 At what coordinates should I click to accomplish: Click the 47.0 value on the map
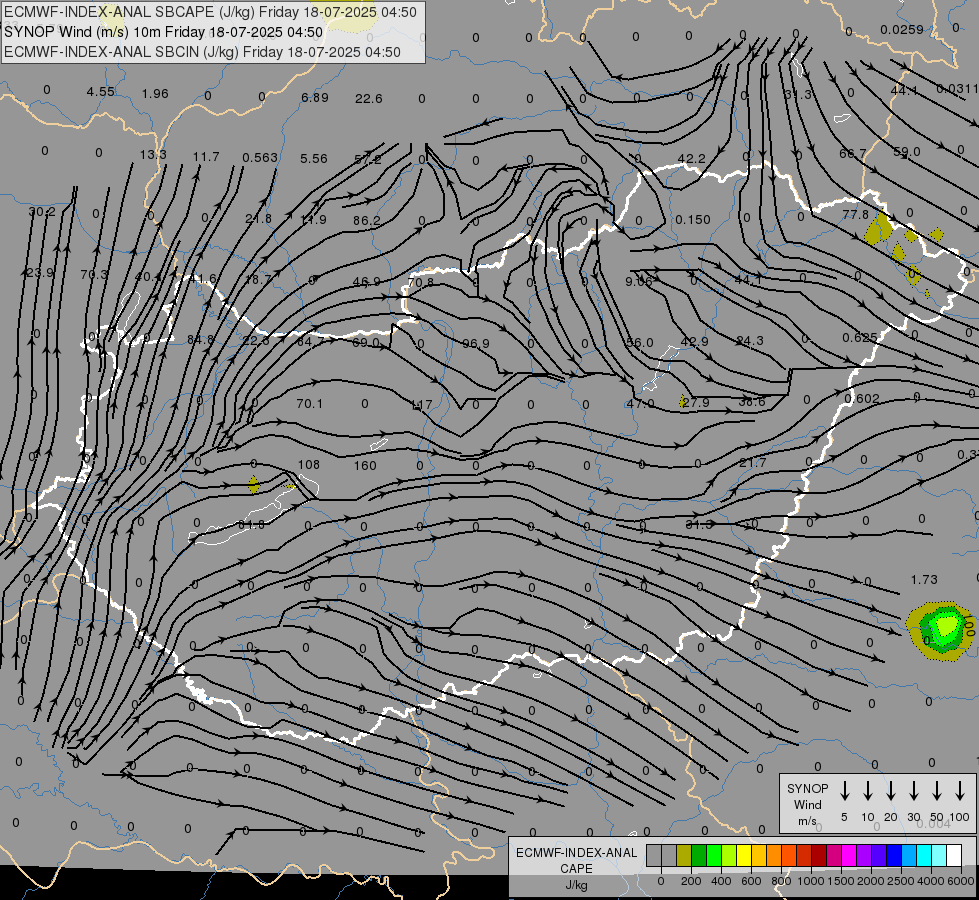(641, 403)
